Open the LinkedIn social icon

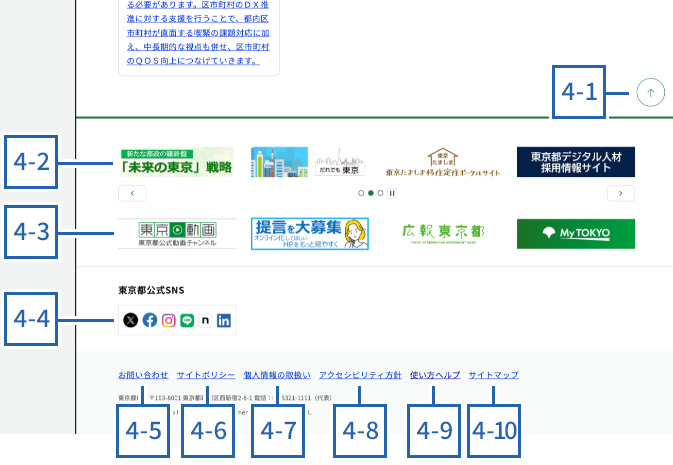224,320
